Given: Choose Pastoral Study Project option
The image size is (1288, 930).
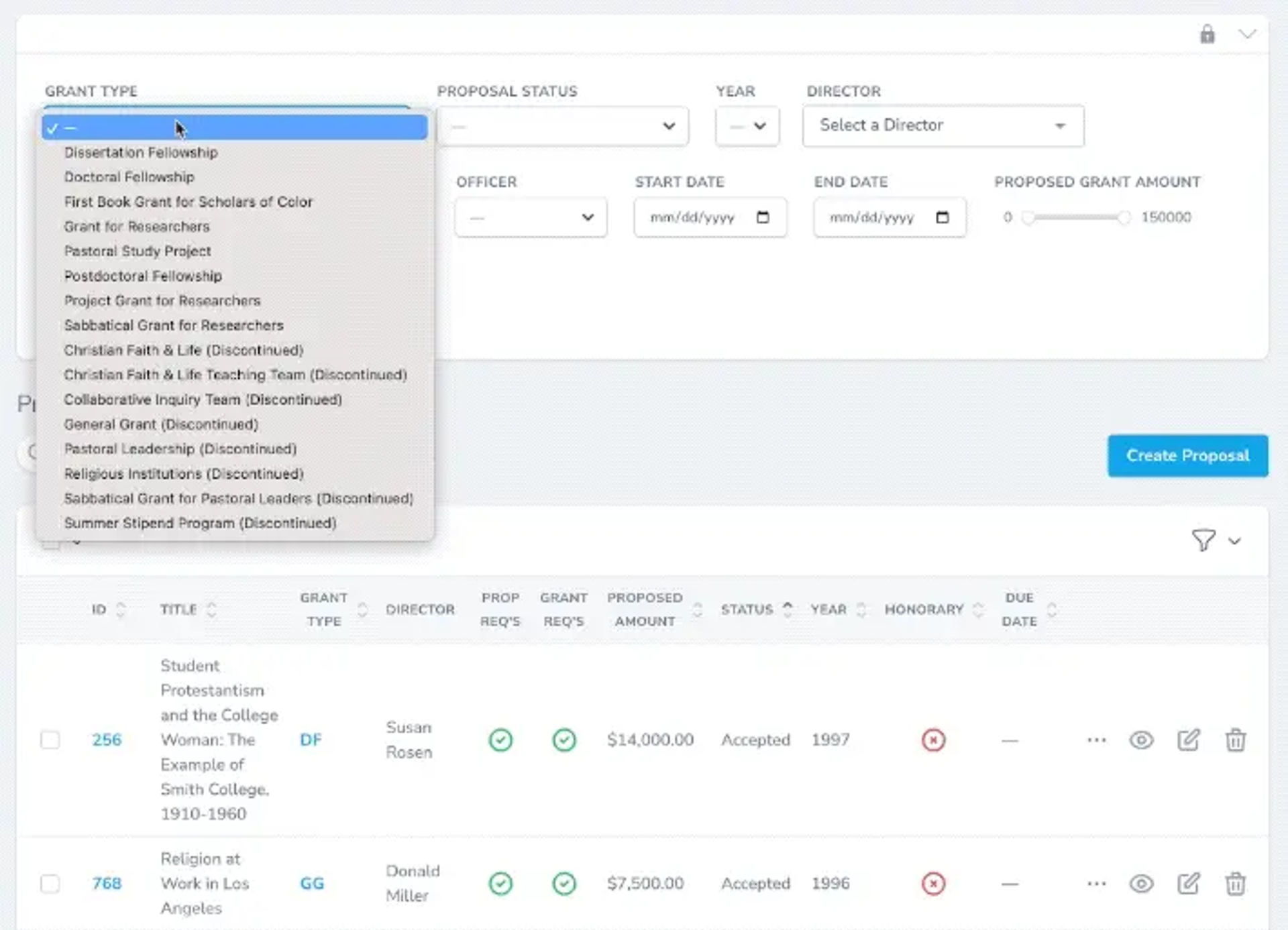Looking at the screenshot, I should point(138,251).
